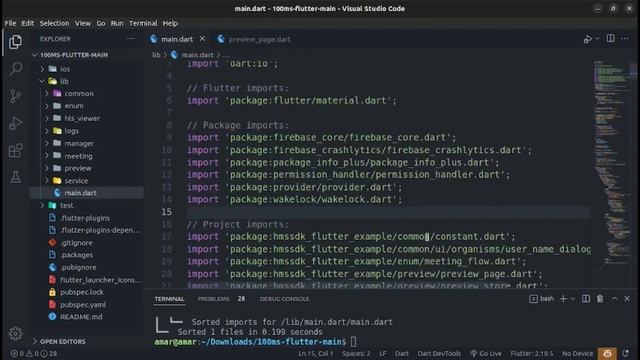The width and height of the screenshot is (640, 360).
Task: Open Run and Debug view
Action: pos(16,123)
